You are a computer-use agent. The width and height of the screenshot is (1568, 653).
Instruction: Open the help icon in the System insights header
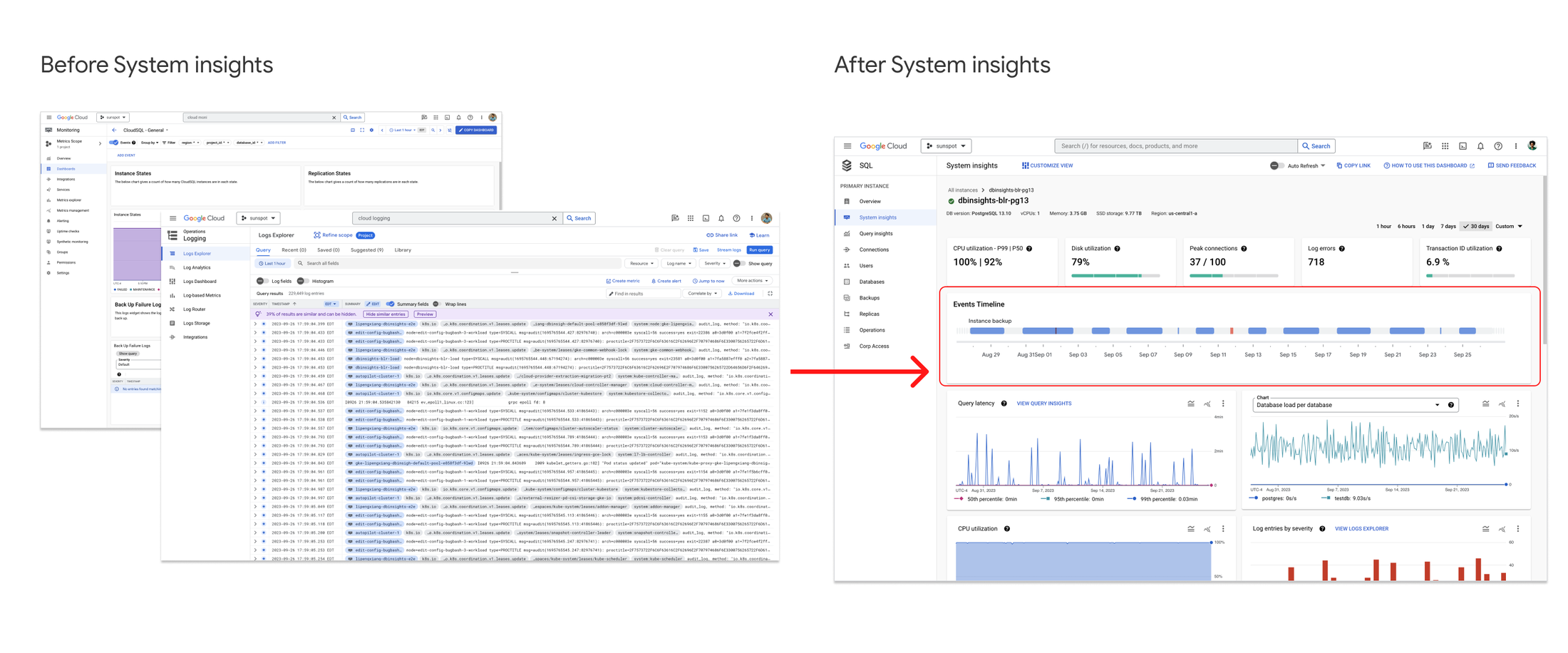1498,146
